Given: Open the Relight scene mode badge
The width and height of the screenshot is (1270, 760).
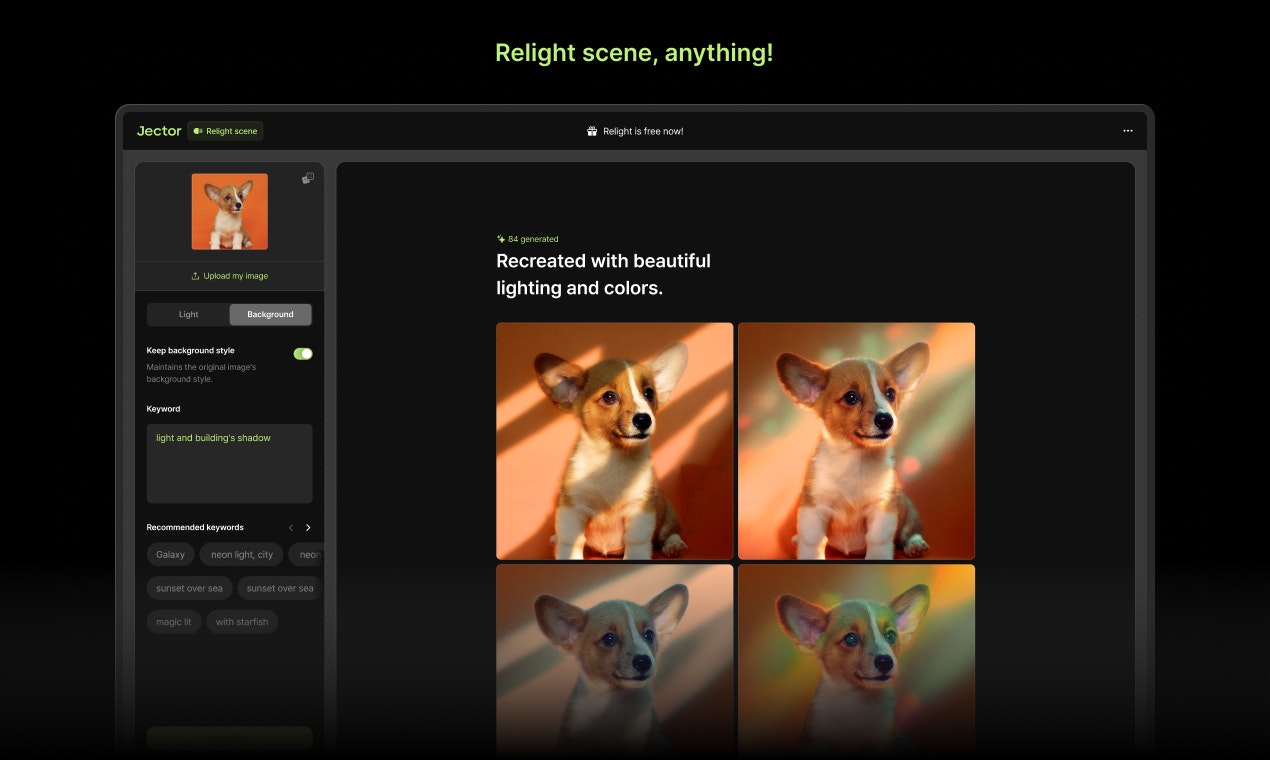Looking at the screenshot, I should click(x=225, y=131).
